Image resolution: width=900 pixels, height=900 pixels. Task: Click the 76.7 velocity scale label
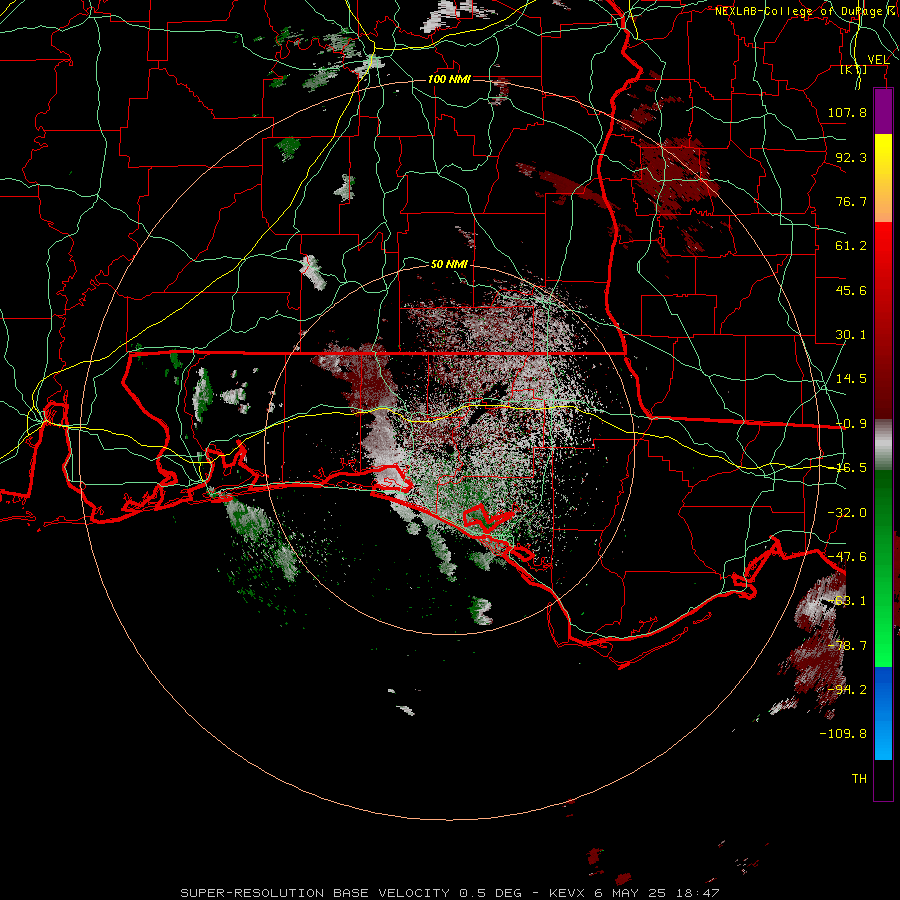pos(851,201)
